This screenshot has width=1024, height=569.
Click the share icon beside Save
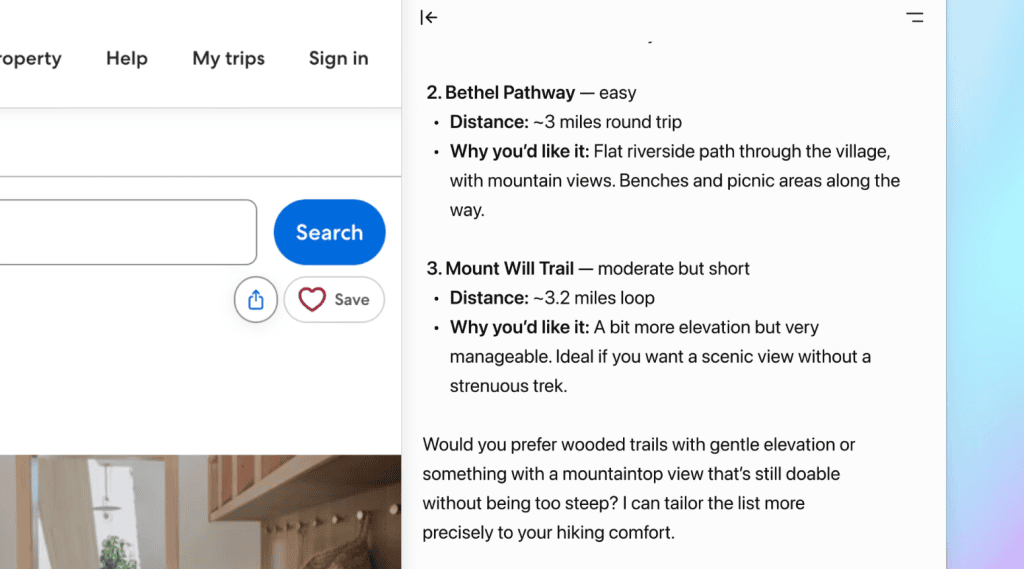255,299
